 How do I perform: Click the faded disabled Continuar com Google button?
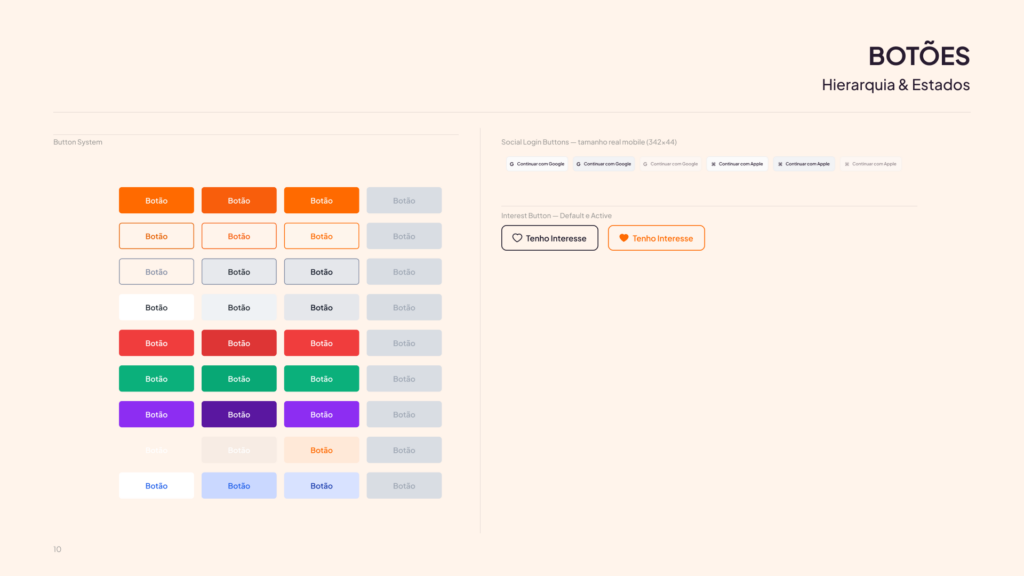pyautogui.click(x=670, y=164)
